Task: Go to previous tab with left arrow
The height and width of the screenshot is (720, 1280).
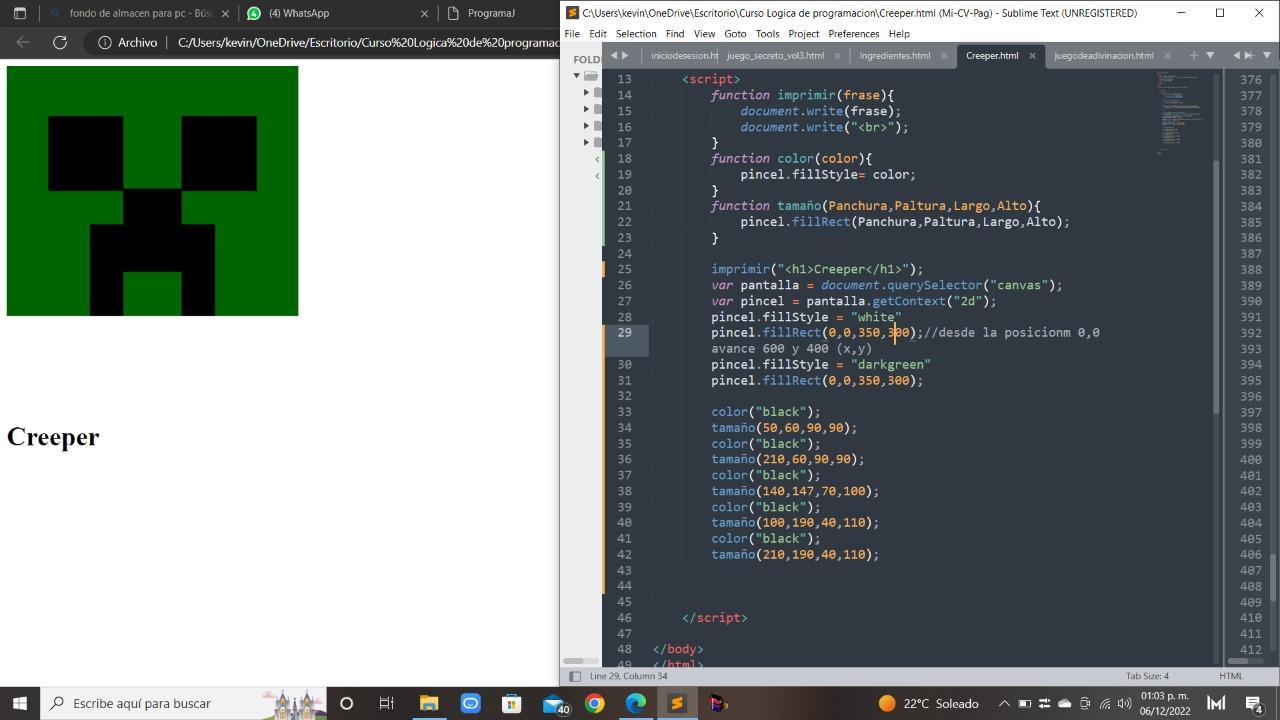Action: tap(613, 56)
